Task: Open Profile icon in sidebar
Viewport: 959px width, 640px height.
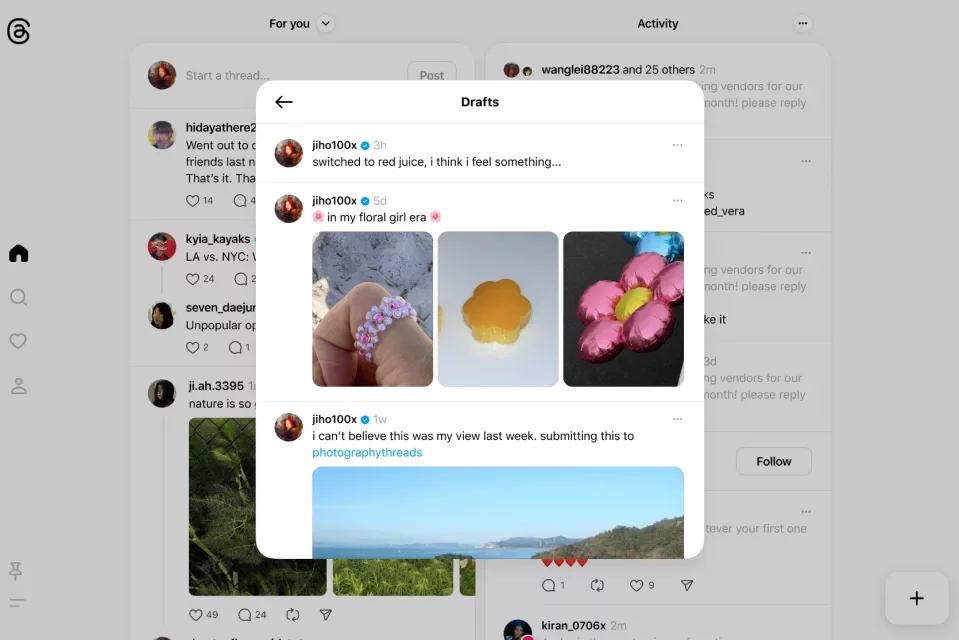Action: tap(18, 385)
